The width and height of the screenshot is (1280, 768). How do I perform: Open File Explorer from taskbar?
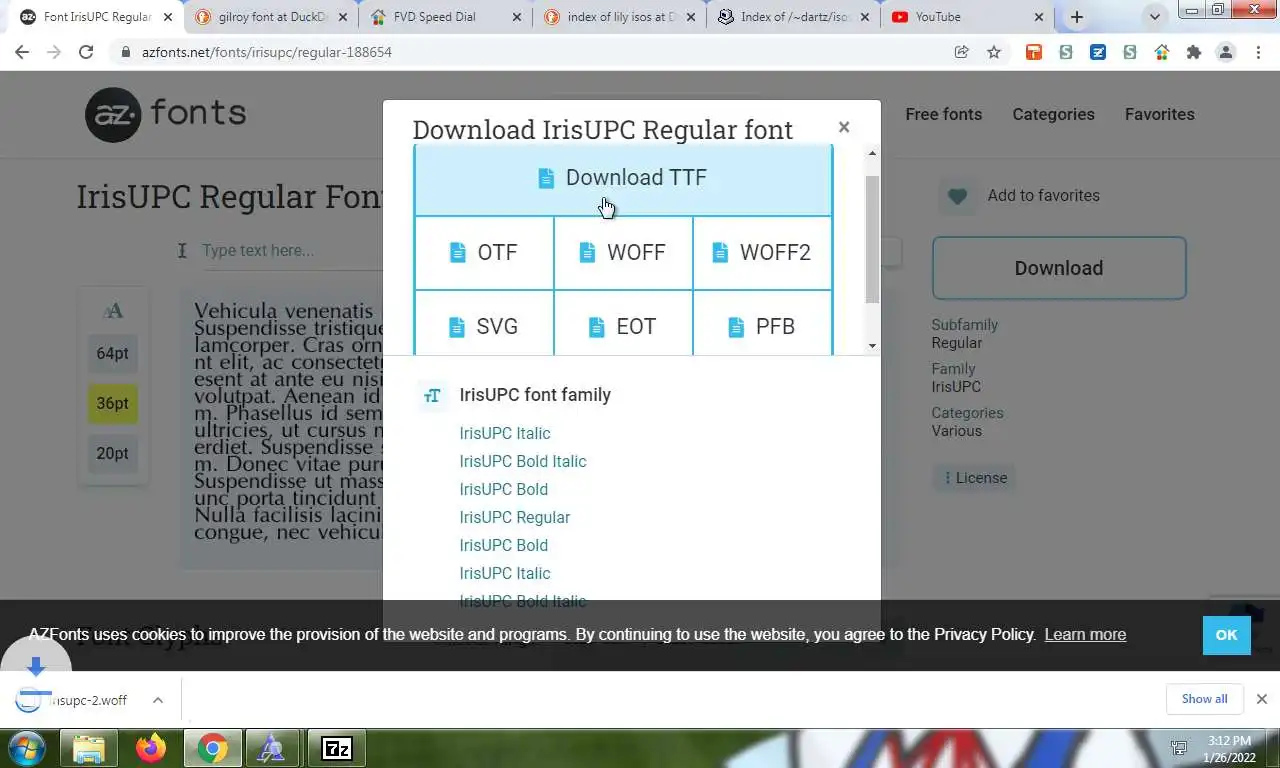tap(89, 748)
